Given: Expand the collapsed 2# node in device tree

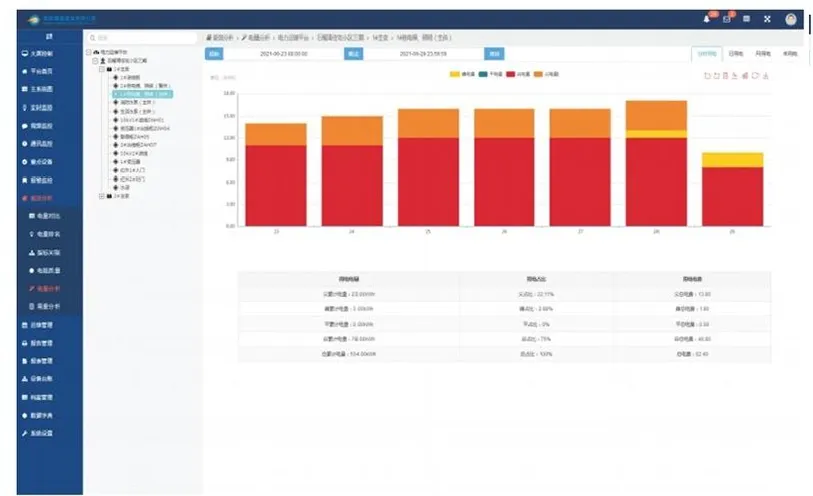Looking at the screenshot, I should tap(101, 196).
